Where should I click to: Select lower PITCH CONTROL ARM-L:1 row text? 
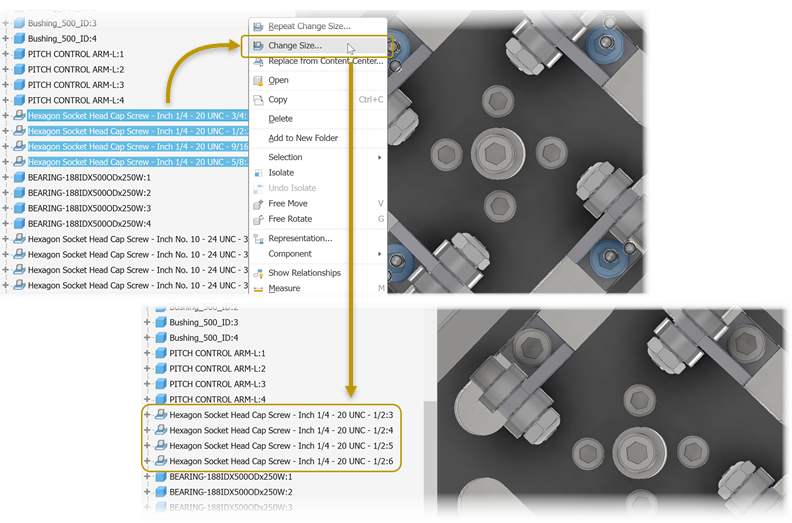pos(217,353)
